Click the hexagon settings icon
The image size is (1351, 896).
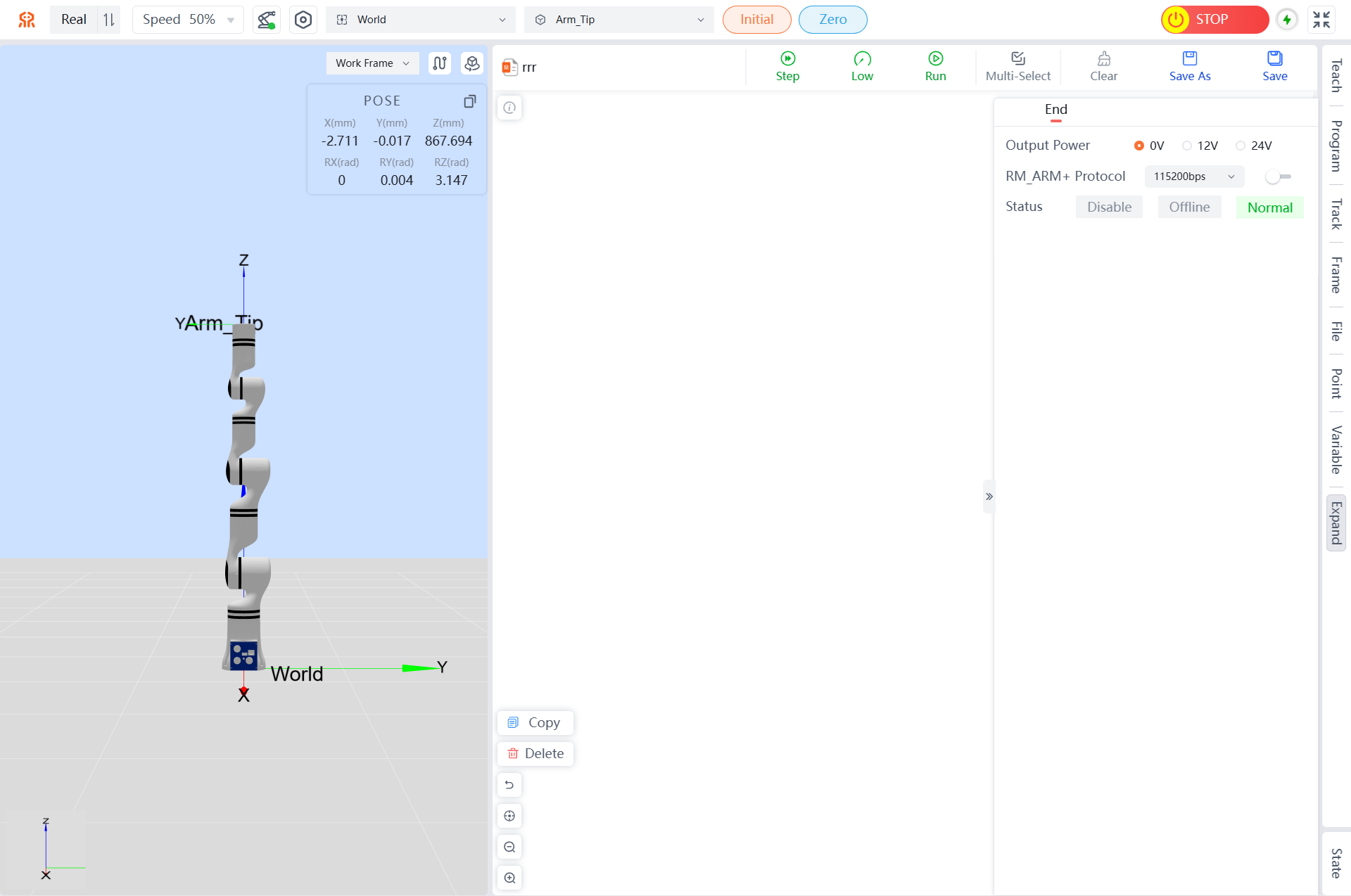pyautogui.click(x=303, y=20)
